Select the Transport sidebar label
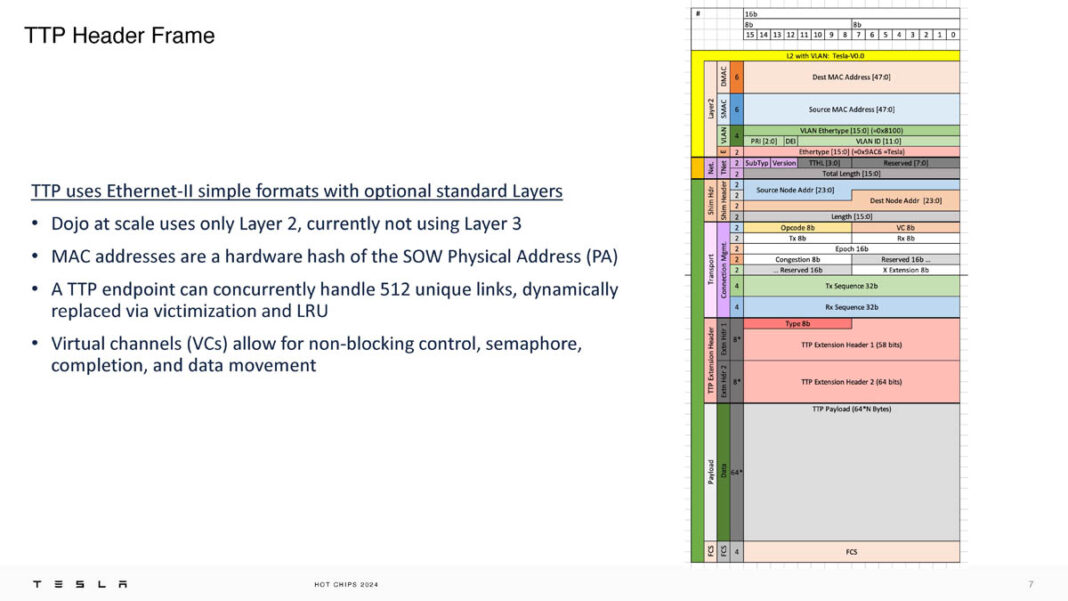Viewport: 1068px width, 601px height. (x=710, y=267)
